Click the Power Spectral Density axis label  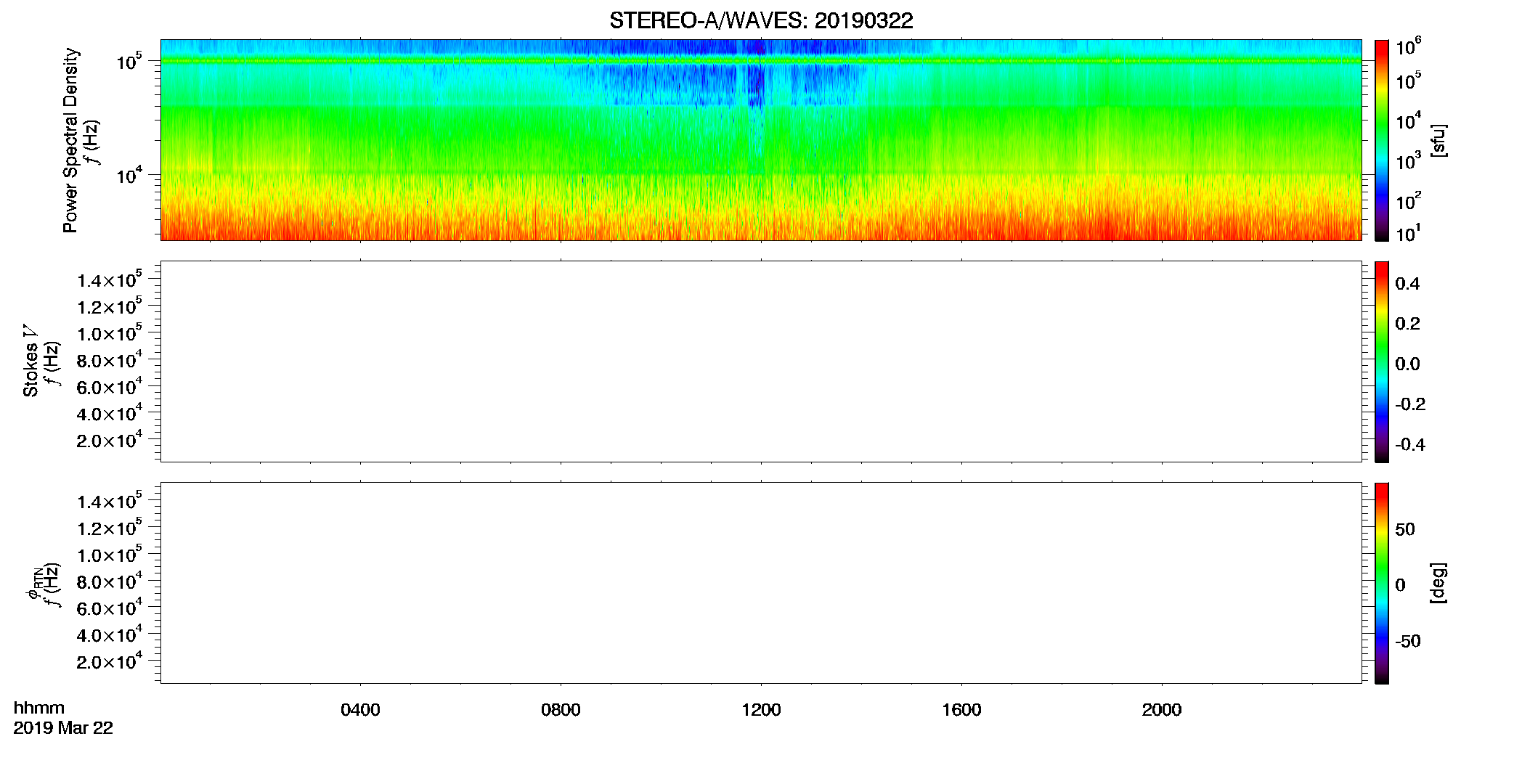click(70, 140)
